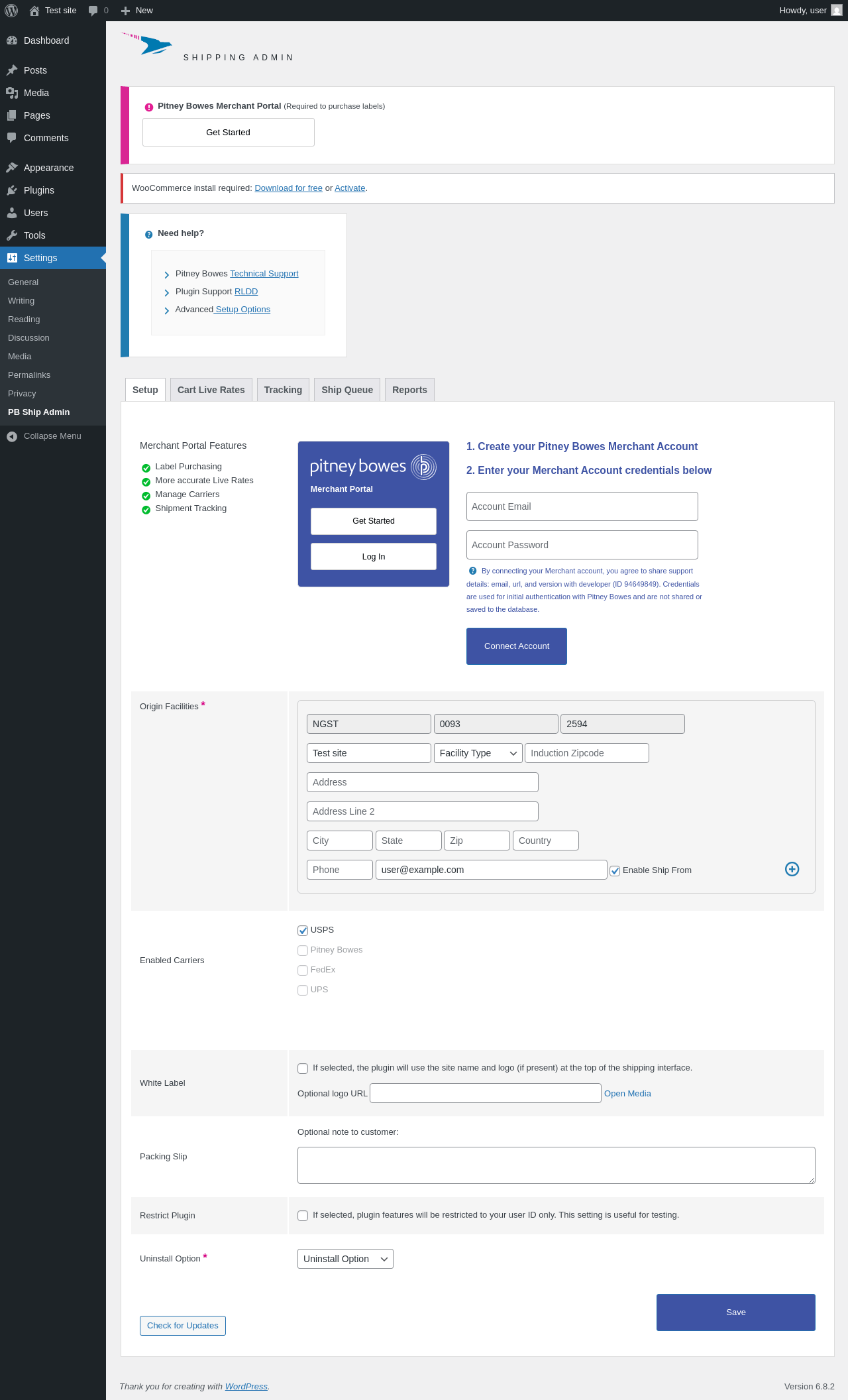
Task: Click the Tools wrench icon
Action: 12,235
